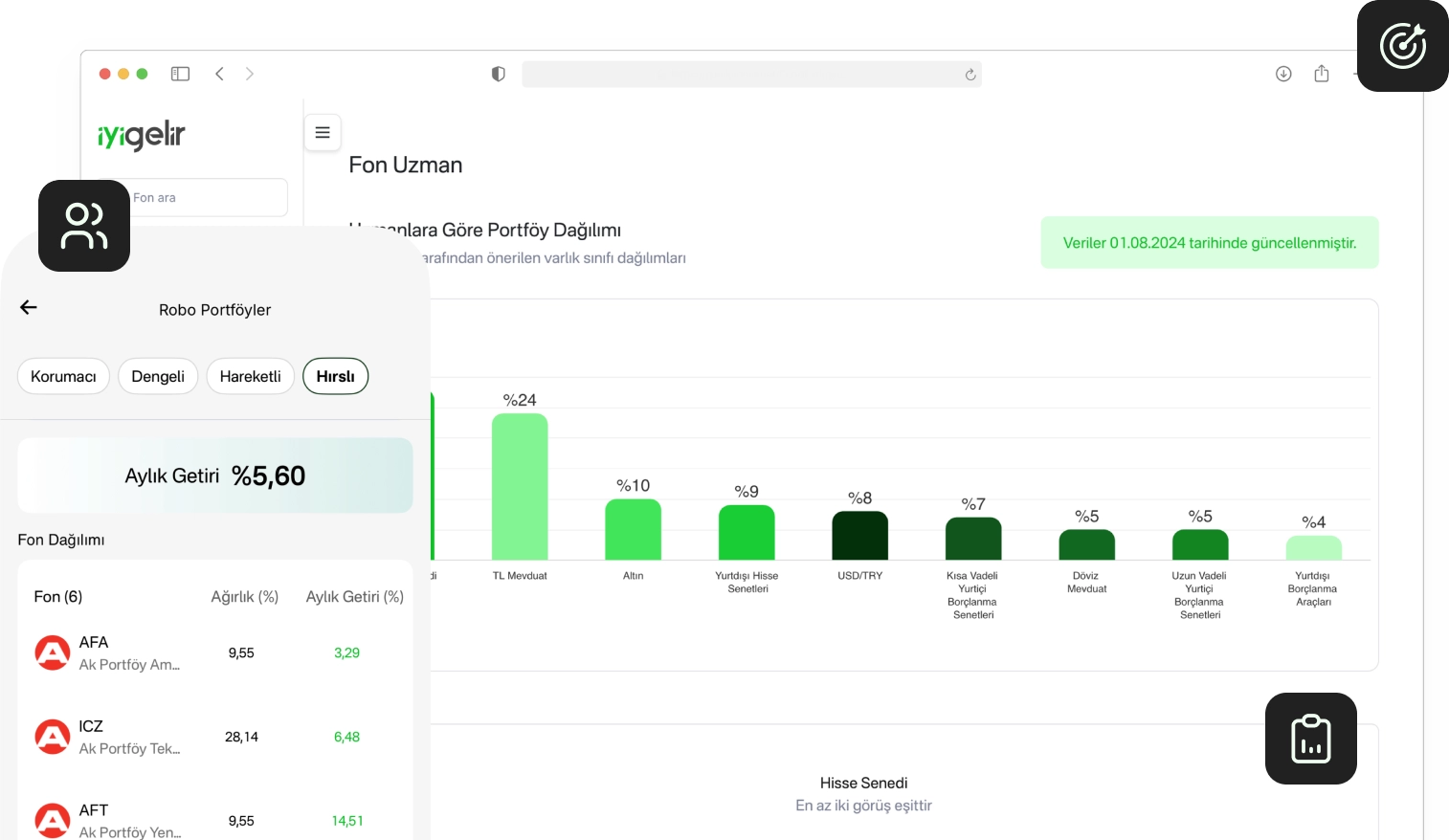
Task: Click Yurtdışı Borçlanma Araçları %4 bar
Action: click(1314, 548)
